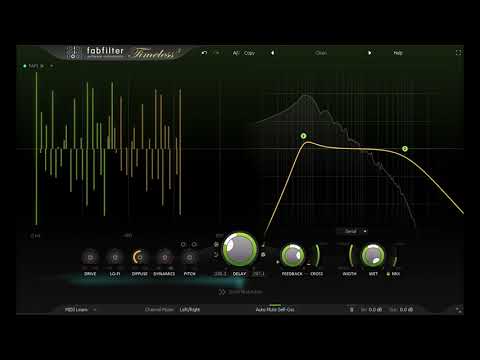Click the Feedback knob

293,256
